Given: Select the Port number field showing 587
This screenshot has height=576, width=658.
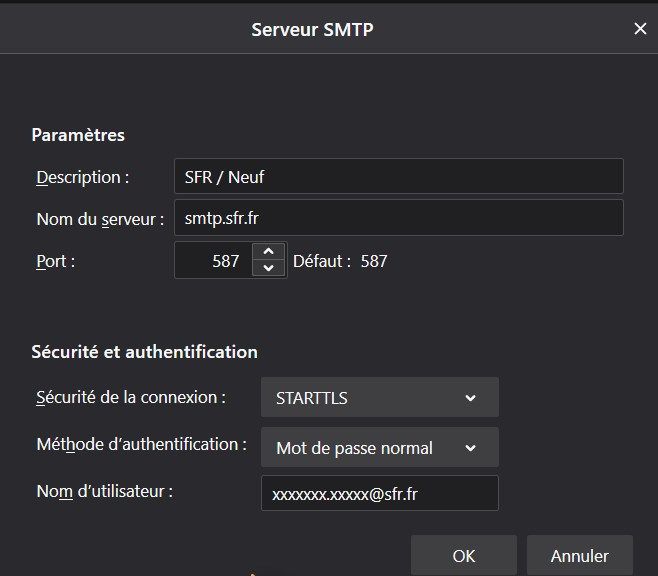Looking at the screenshot, I should coord(212,261).
